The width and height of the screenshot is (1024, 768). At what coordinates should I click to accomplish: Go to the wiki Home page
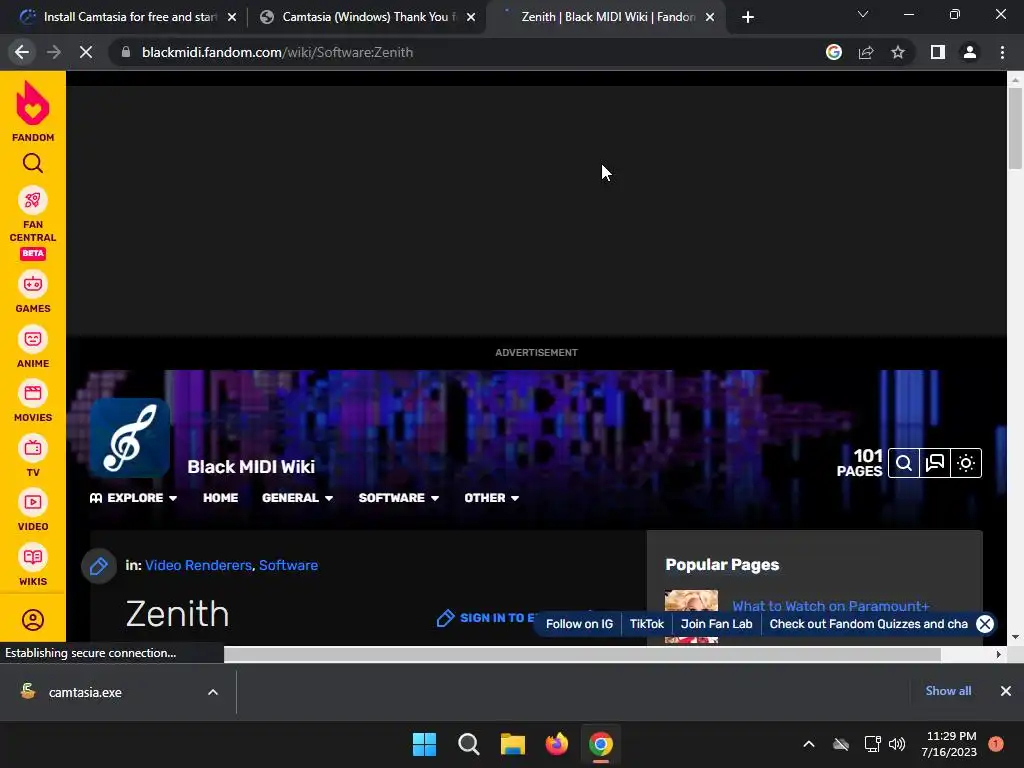220,498
